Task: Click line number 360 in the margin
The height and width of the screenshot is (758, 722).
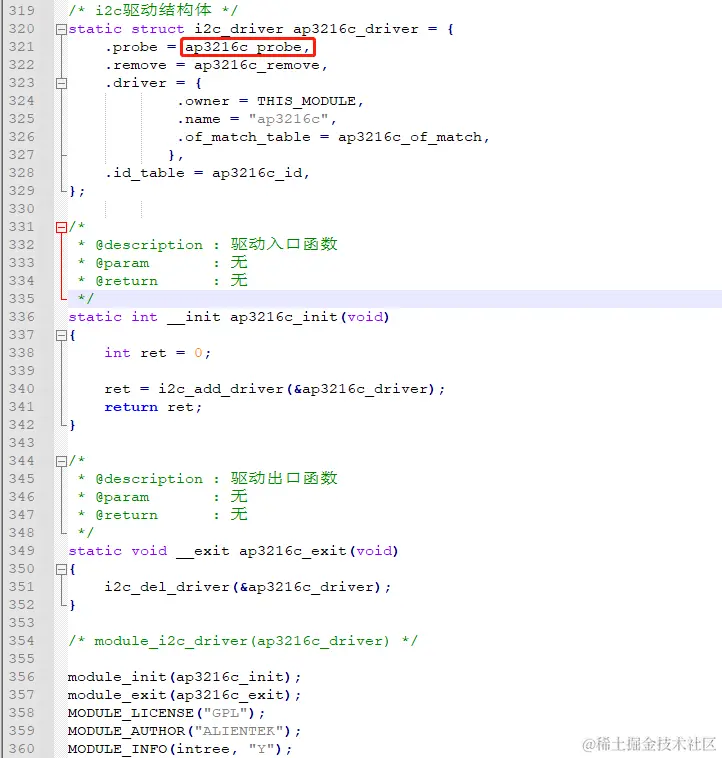Action: (22, 749)
